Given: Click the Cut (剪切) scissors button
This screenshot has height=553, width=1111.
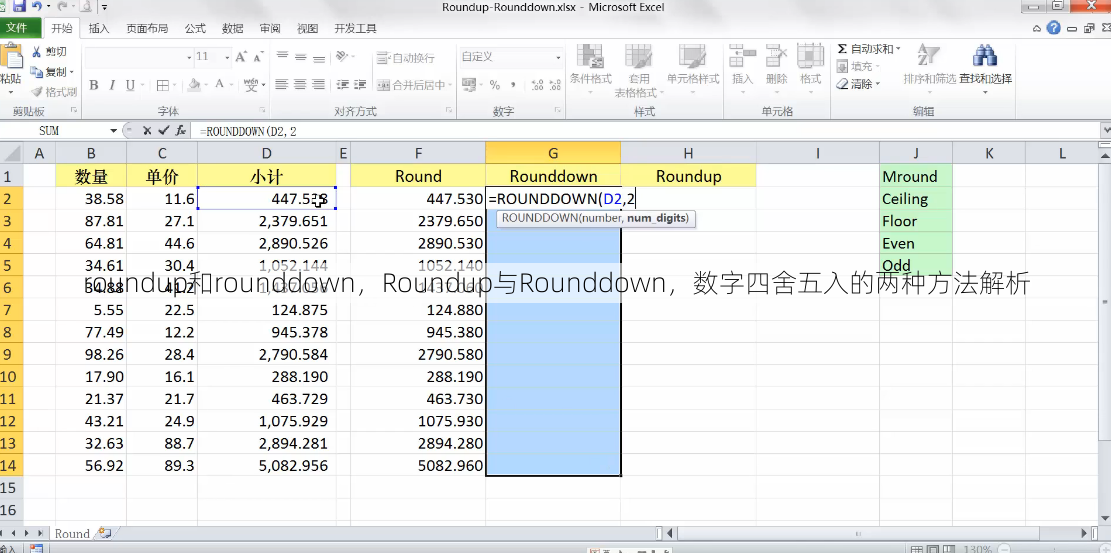Looking at the screenshot, I should click(x=49, y=52).
